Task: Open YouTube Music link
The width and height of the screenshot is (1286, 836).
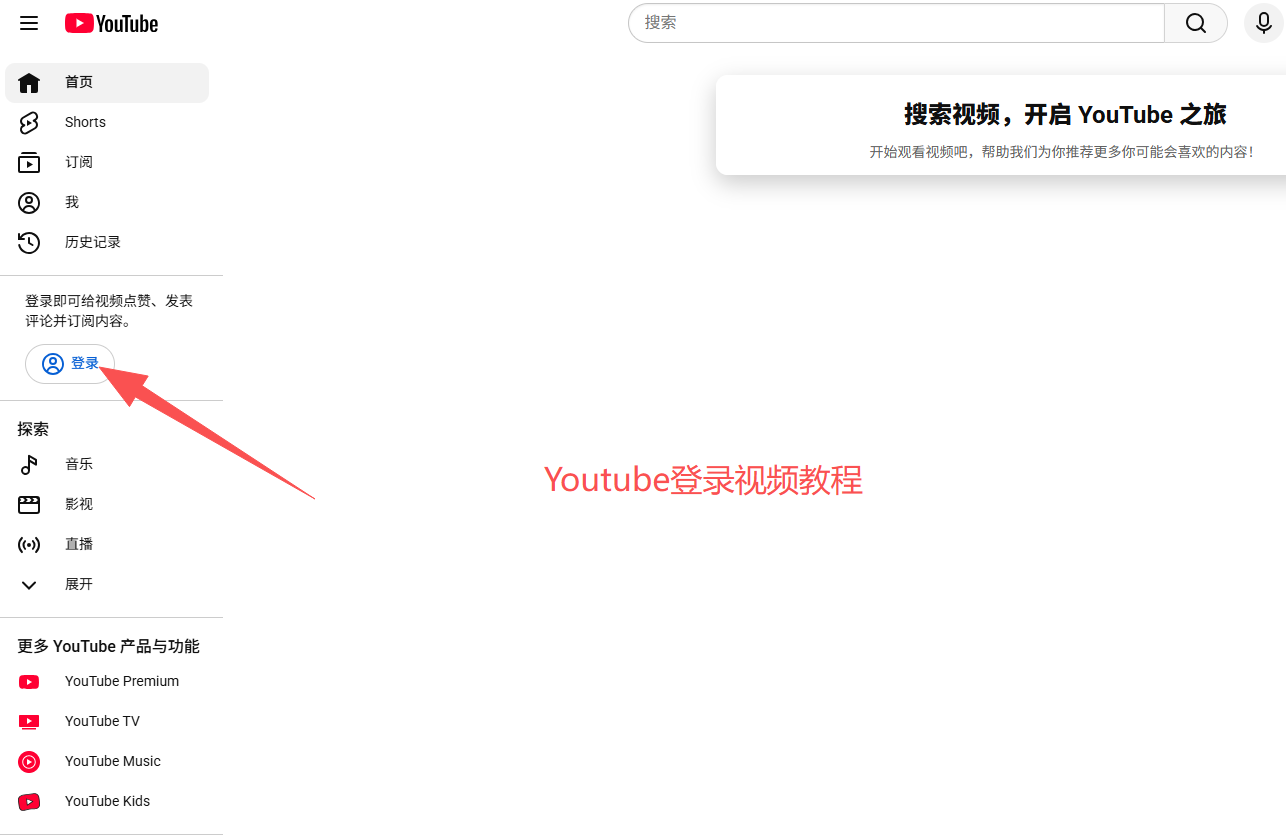Action: click(x=107, y=761)
